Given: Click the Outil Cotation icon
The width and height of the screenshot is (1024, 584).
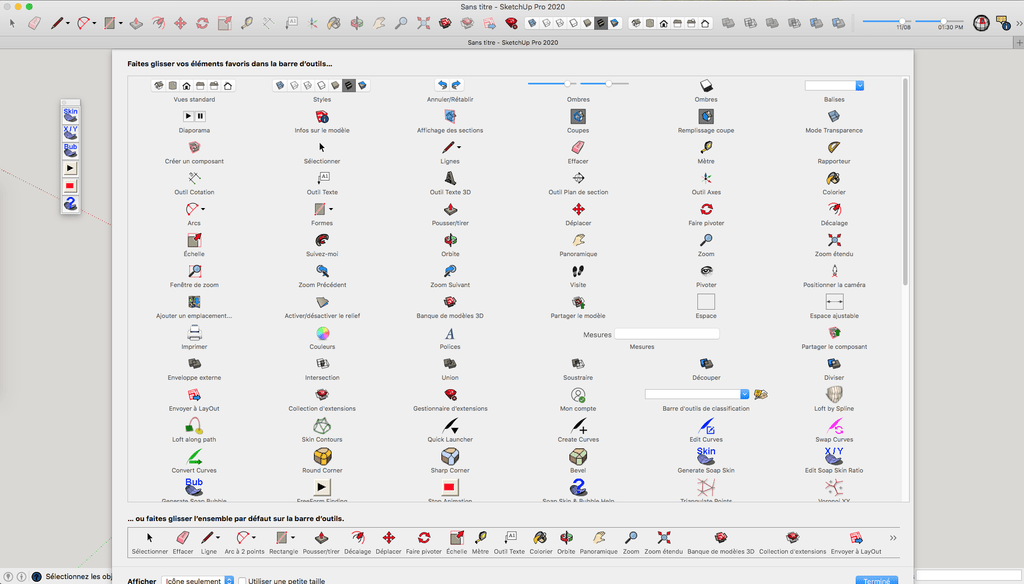Looking at the screenshot, I should tap(194, 178).
